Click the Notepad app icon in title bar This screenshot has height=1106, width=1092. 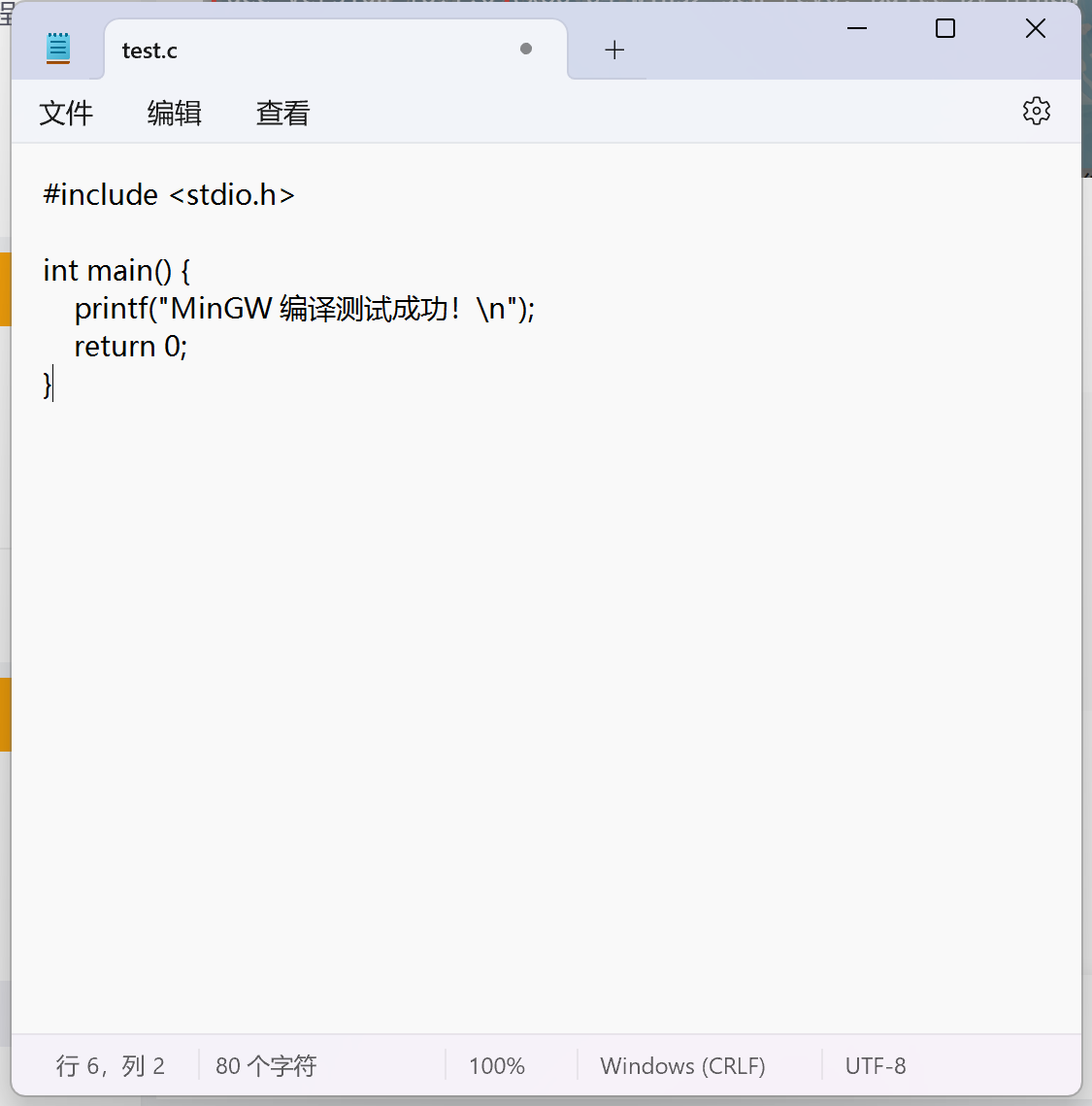(57, 48)
